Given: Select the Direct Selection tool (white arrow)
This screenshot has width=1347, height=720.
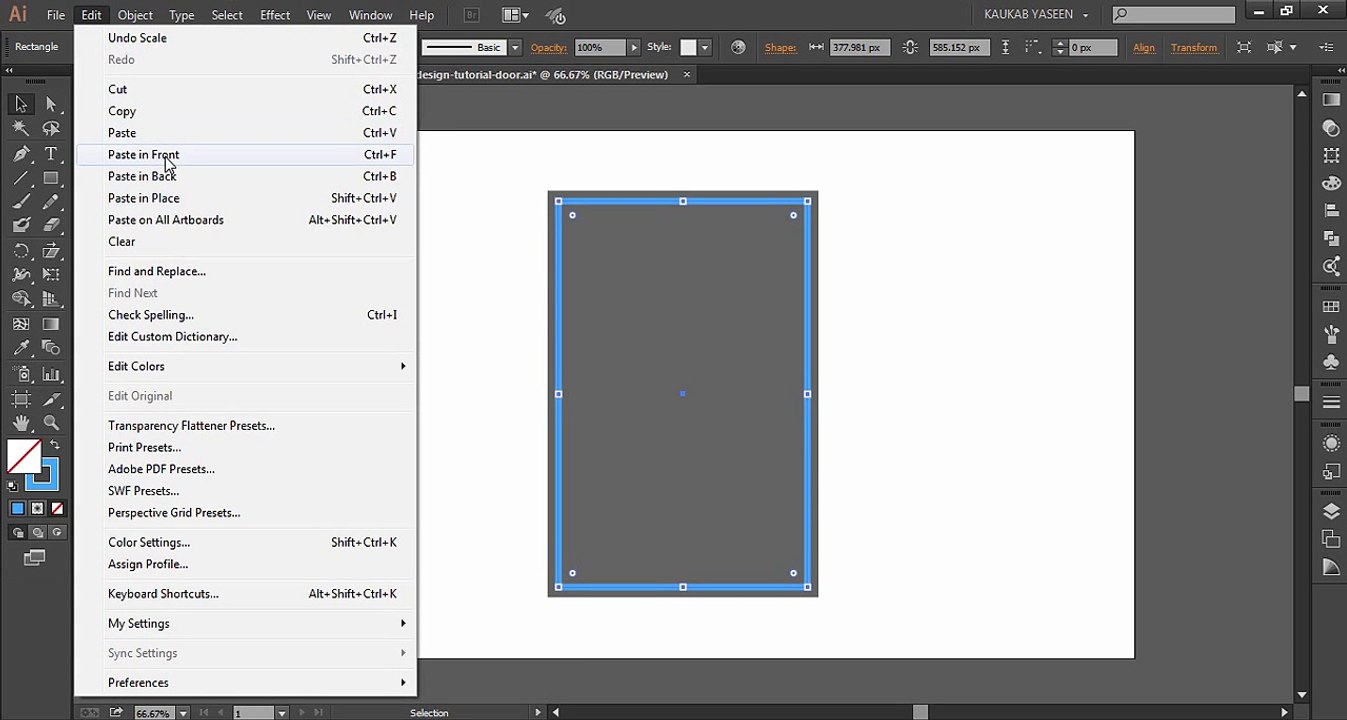Looking at the screenshot, I should pos(51,104).
